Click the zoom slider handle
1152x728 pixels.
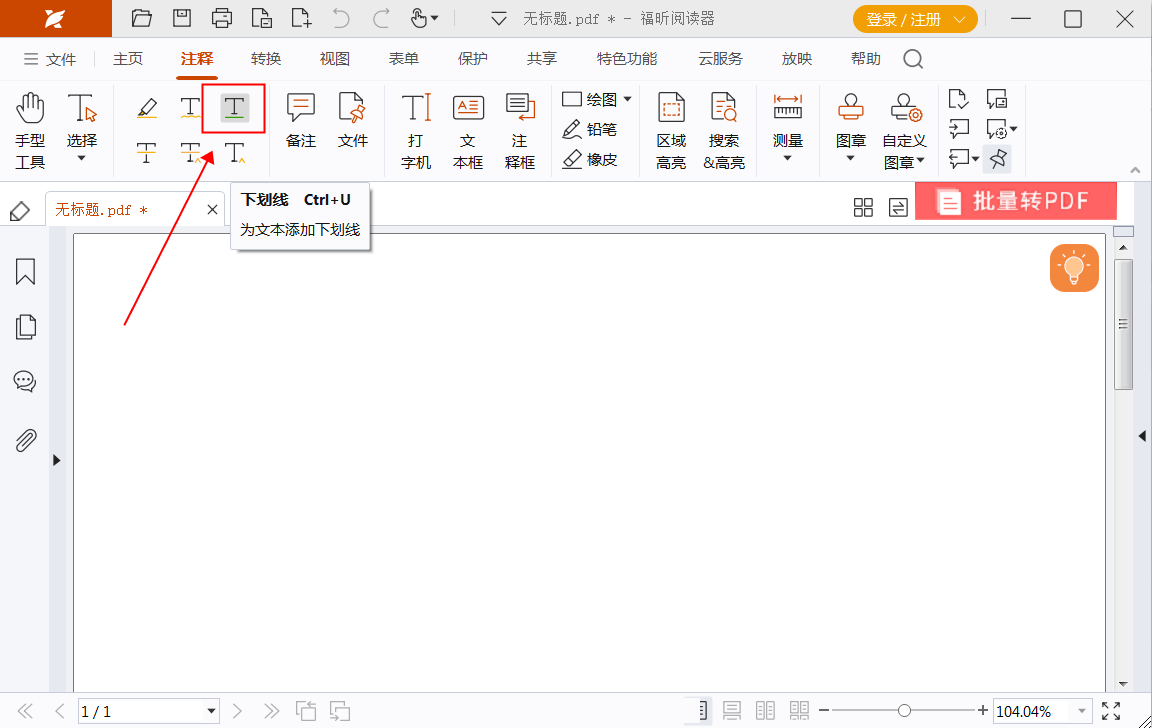pos(904,711)
